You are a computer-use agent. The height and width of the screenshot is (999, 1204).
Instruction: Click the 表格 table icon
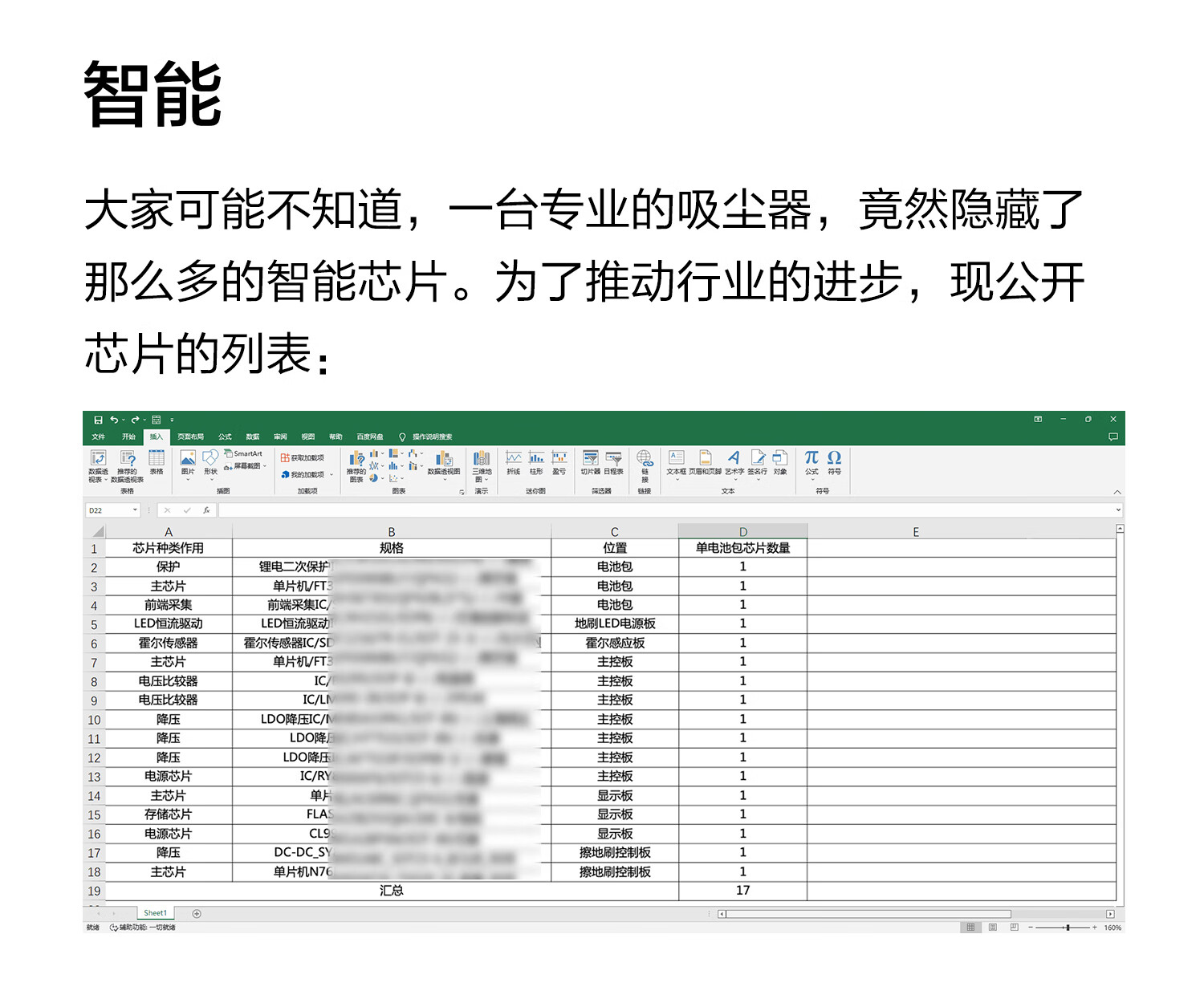point(157,462)
